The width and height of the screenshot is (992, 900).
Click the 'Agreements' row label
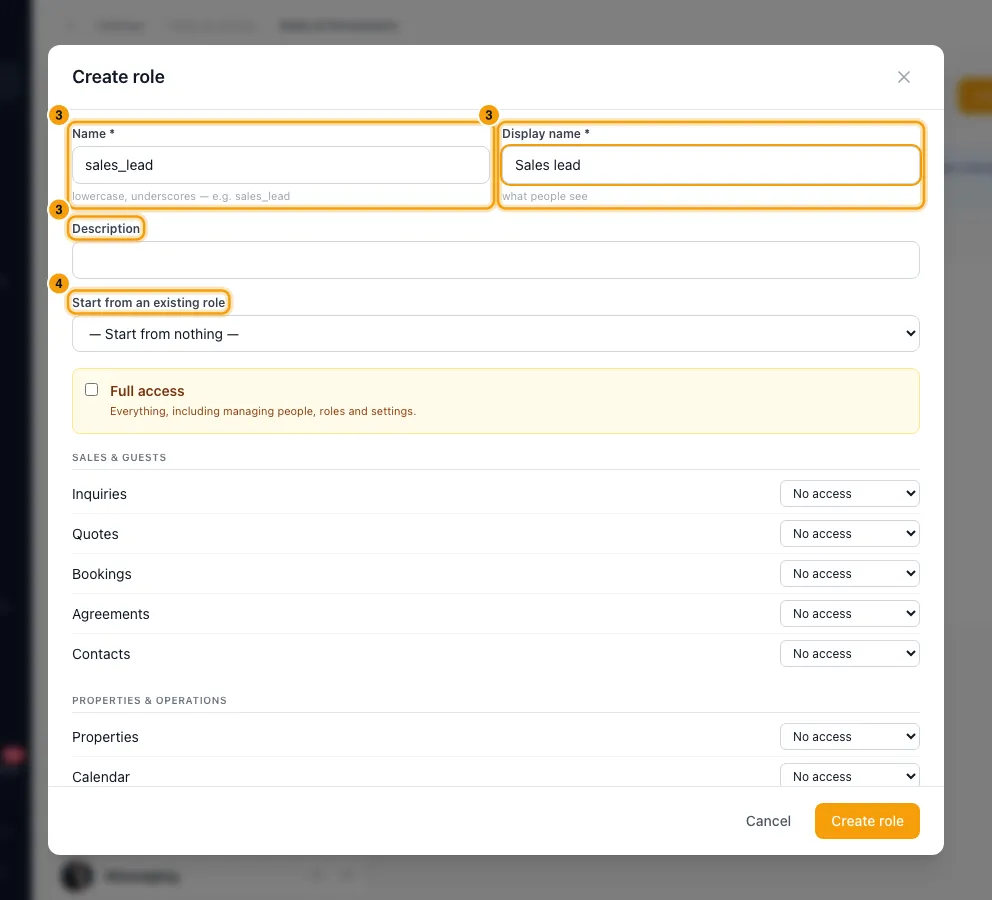tap(111, 613)
